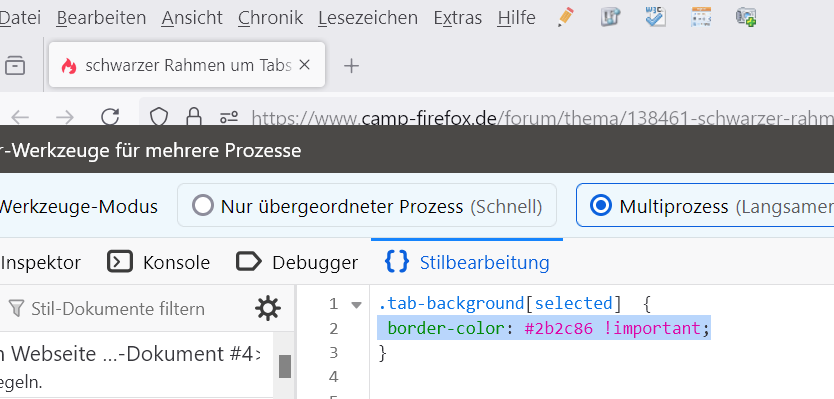
Task: Click the camera screenshot icon with plus
Action: (746, 17)
